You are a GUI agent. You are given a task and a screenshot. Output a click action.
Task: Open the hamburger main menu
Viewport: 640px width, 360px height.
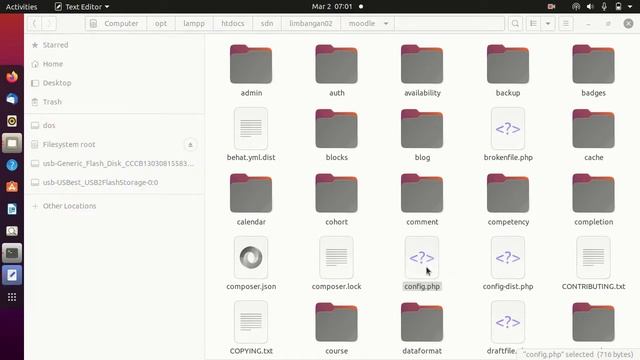(x=566, y=24)
